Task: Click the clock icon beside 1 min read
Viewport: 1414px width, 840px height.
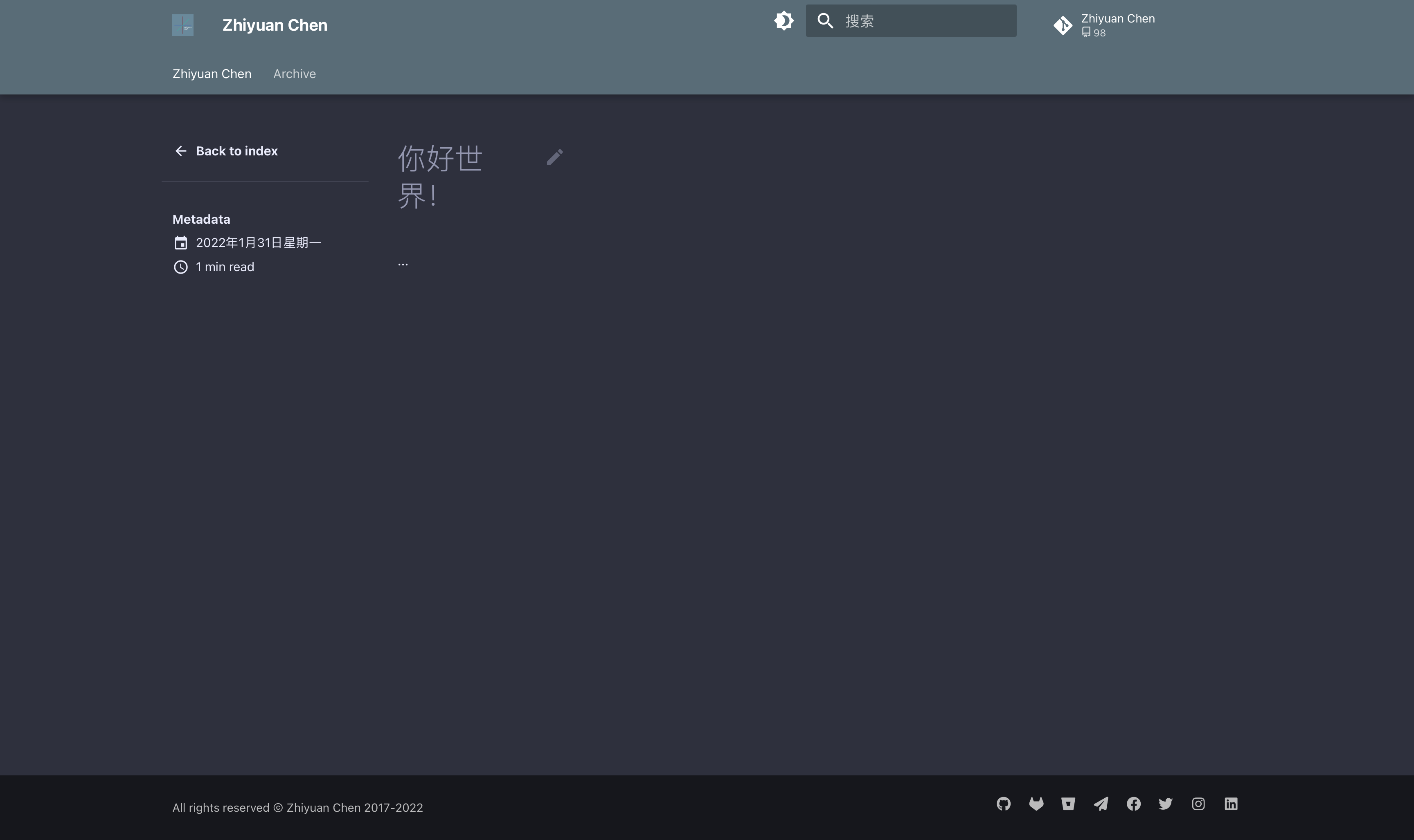Action: coord(181,266)
